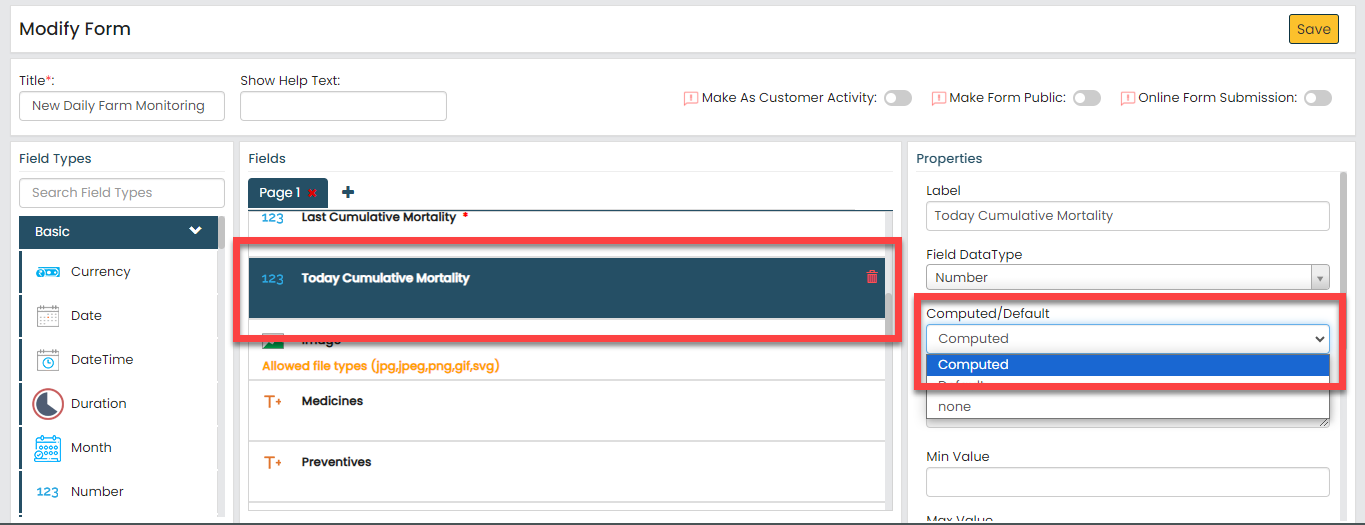Enable Make As Customer Activity toggle
The height and width of the screenshot is (525, 1365).
click(x=897, y=98)
